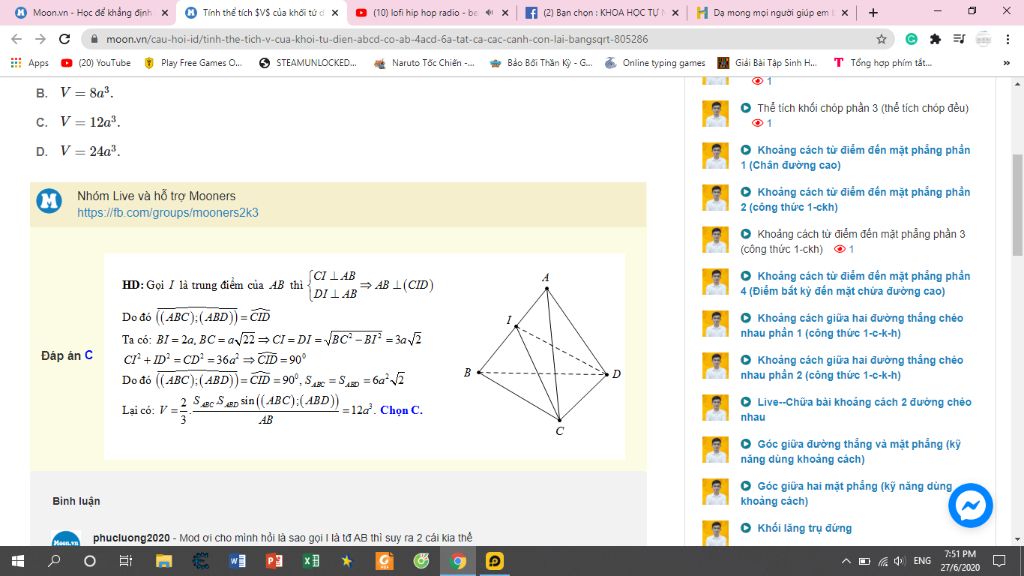The image size is (1024, 576).
Task: Click the address bar URL field
Action: click(x=483, y=39)
